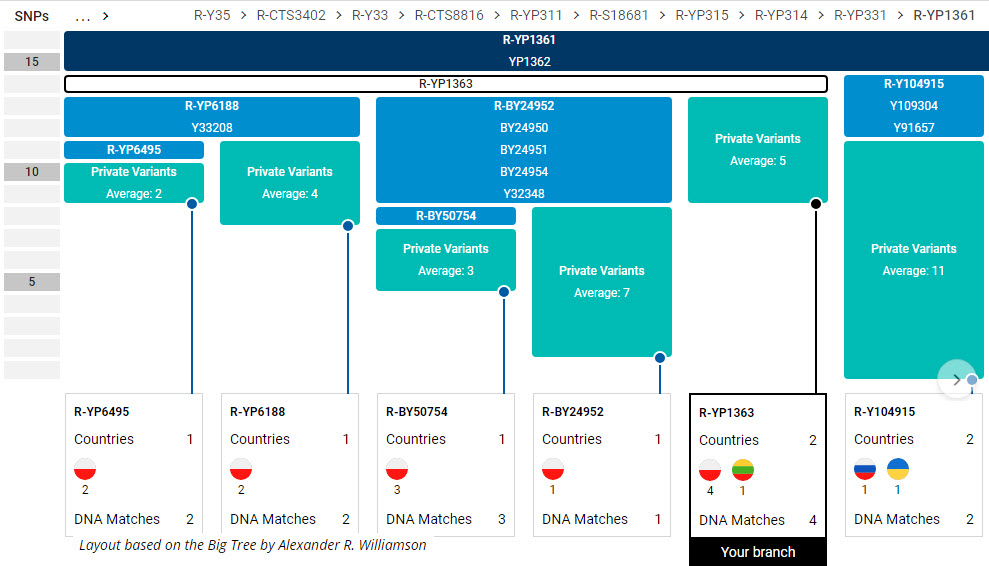Viewport: 989px width, 566px height.
Task: Click the R-Y35 breadcrumb link
Action: point(211,16)
